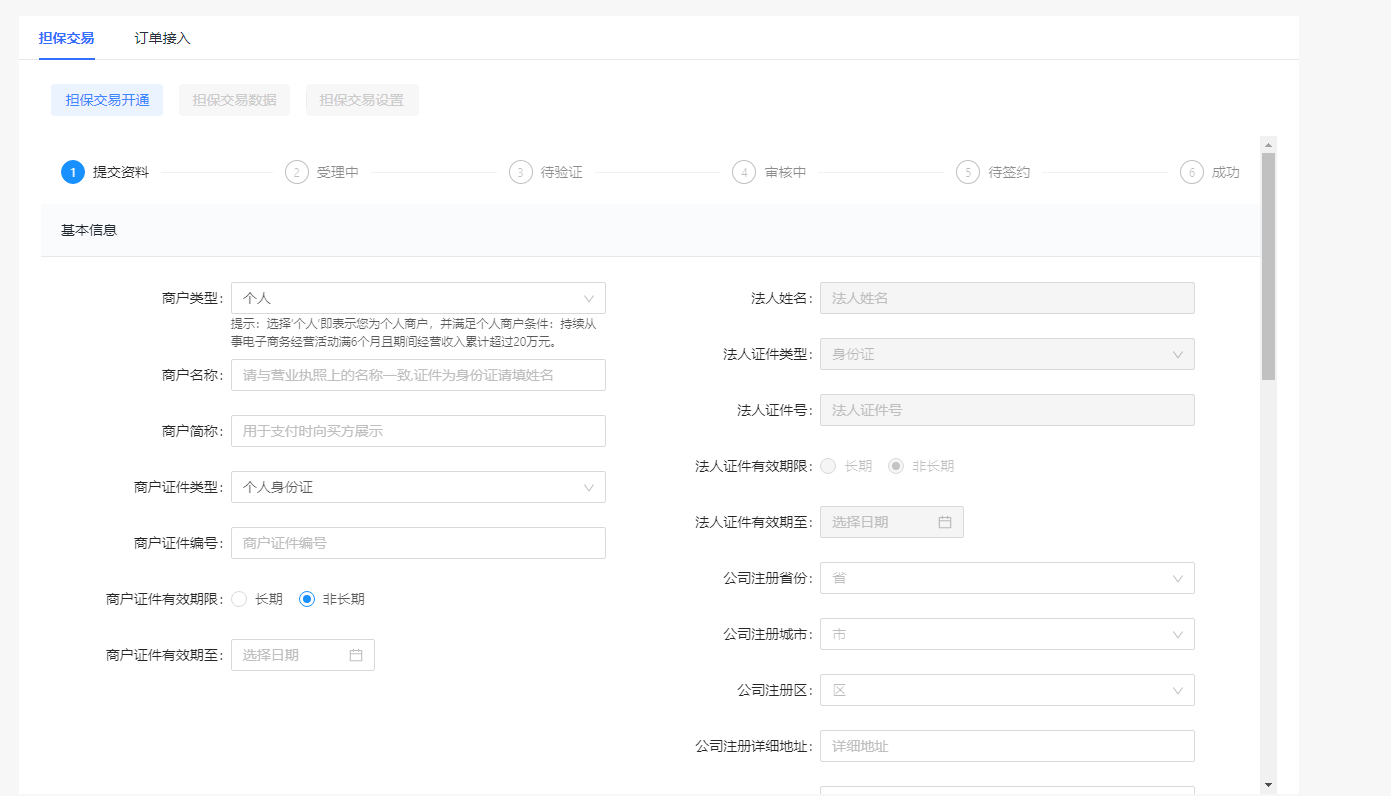
Task: Click the 担保交易开通 button
Action: coord(107,100)
